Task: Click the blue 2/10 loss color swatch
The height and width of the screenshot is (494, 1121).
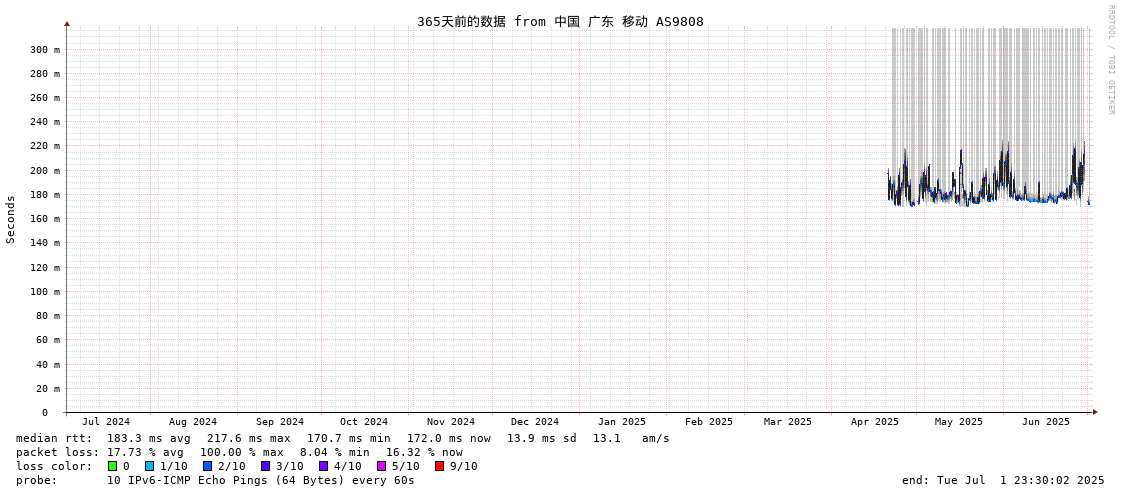Action: pyautogui.click(x=207, y=466)
